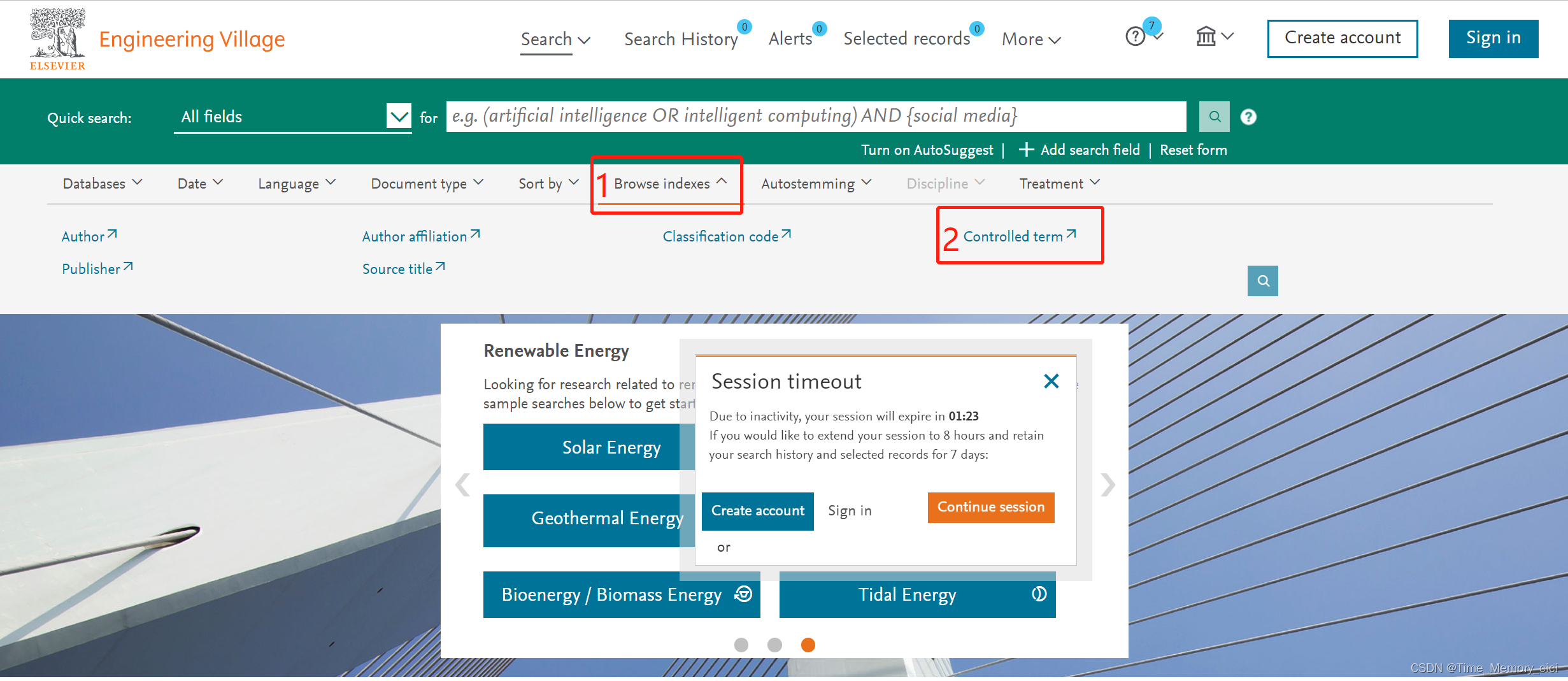Click the plus icon for Add search field
This screenshot has width=1568, height=681.
coord(1026,150)
